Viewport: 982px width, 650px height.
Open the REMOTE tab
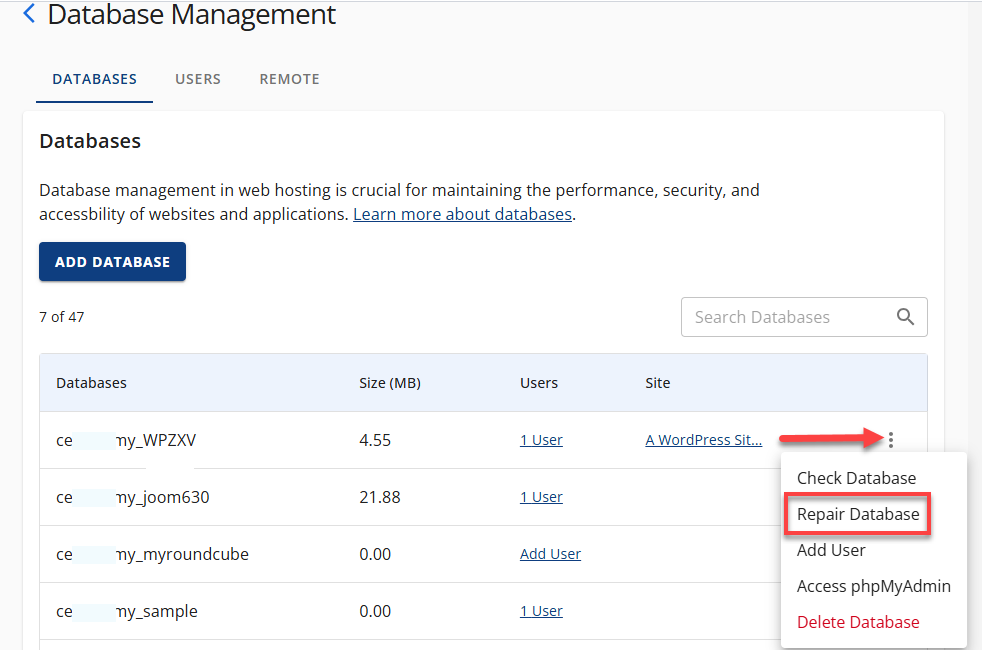[289, 78]
